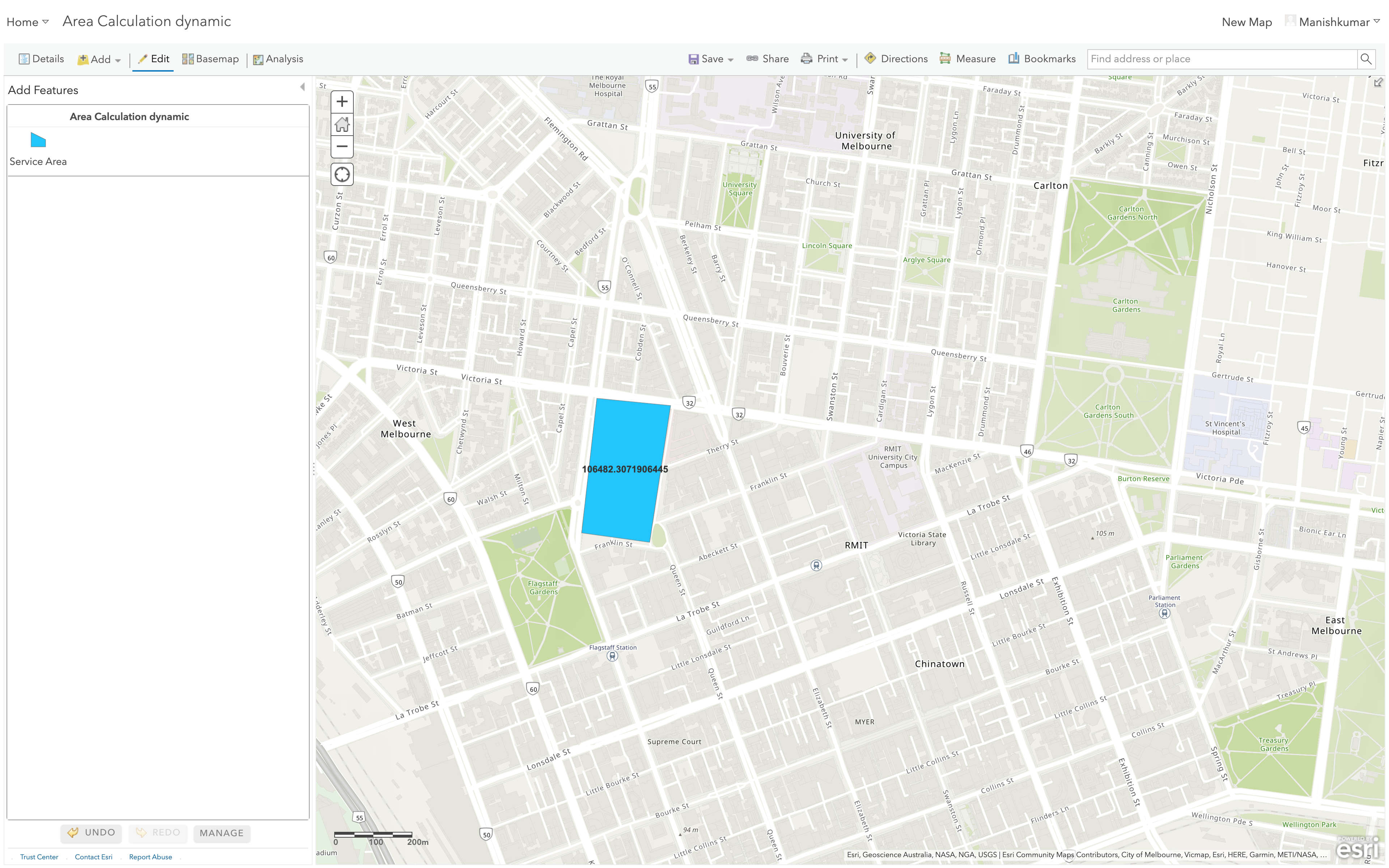
Task: Click the Flagstaff Station marker
Action: click(612, 656)
